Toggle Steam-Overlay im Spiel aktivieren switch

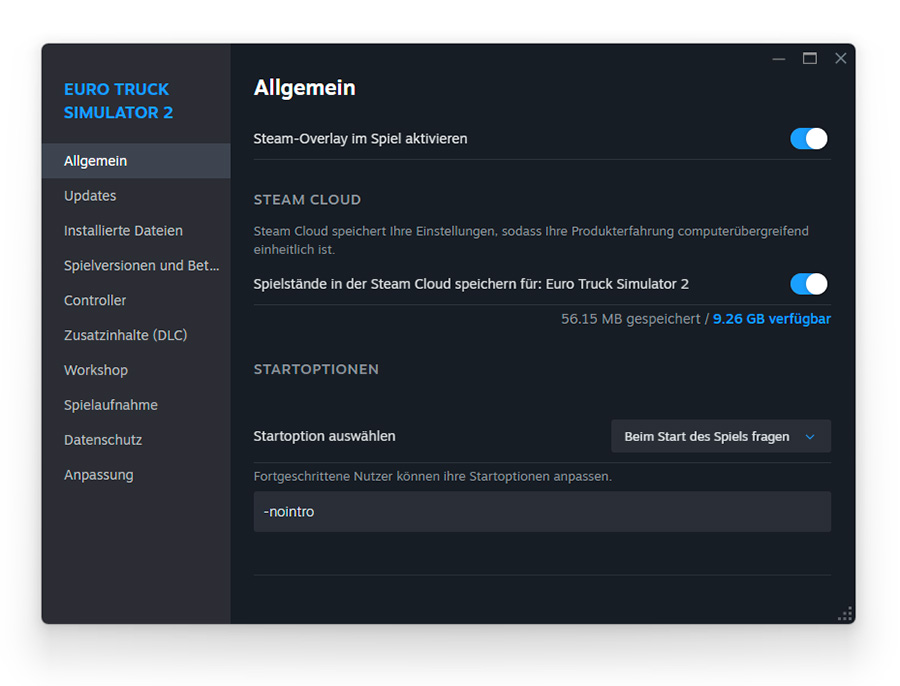[809, 138]
